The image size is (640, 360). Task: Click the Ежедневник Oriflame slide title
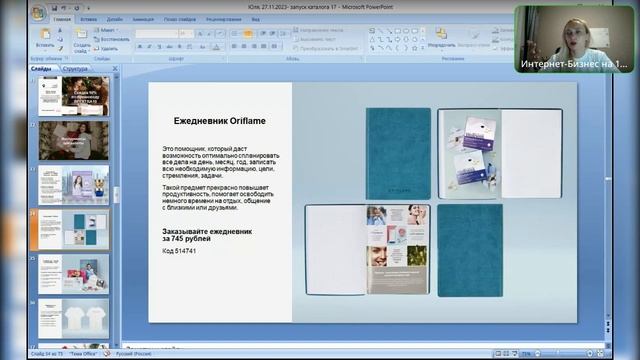click(x=220, y=121)
